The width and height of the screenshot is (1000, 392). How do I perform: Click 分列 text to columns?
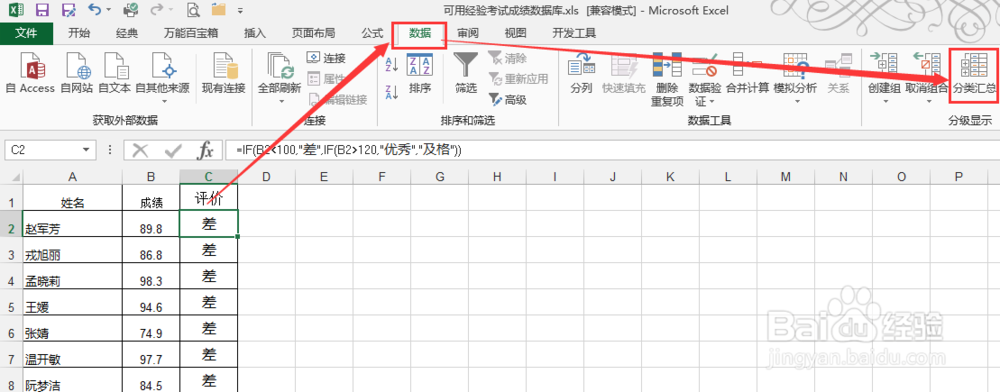[581, 74]
